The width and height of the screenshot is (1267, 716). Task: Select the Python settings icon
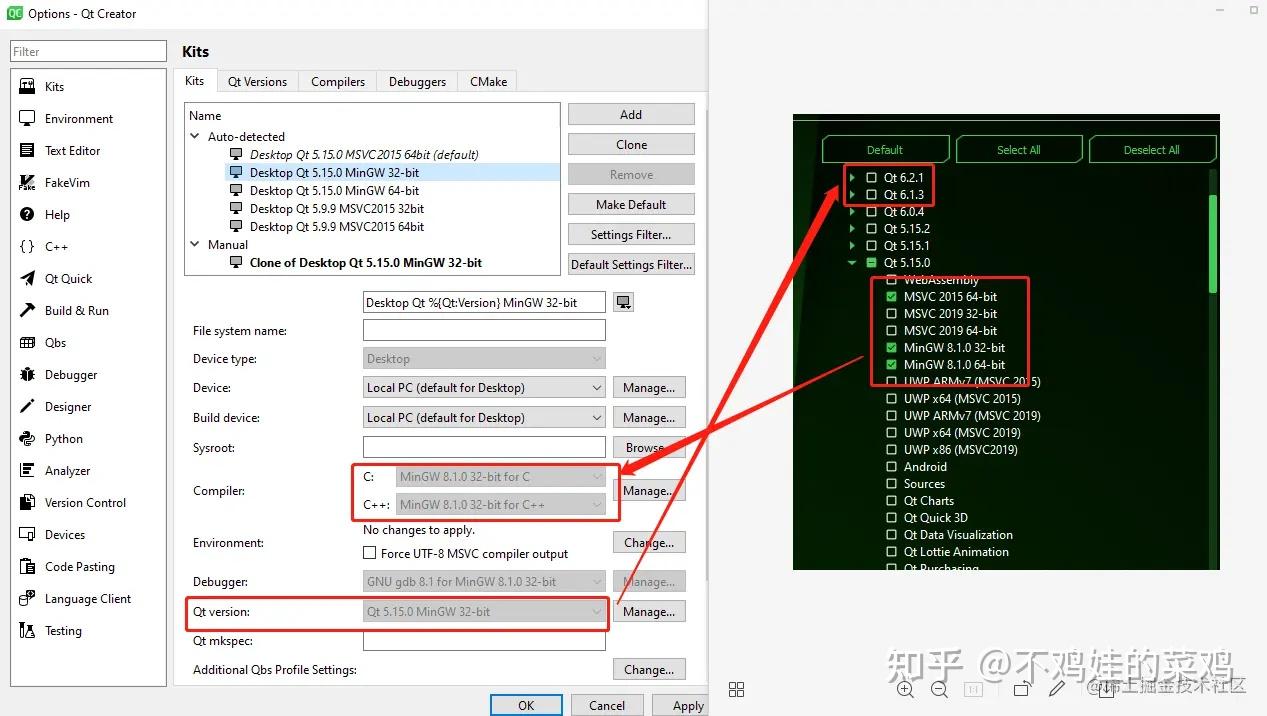click(25, 438)
